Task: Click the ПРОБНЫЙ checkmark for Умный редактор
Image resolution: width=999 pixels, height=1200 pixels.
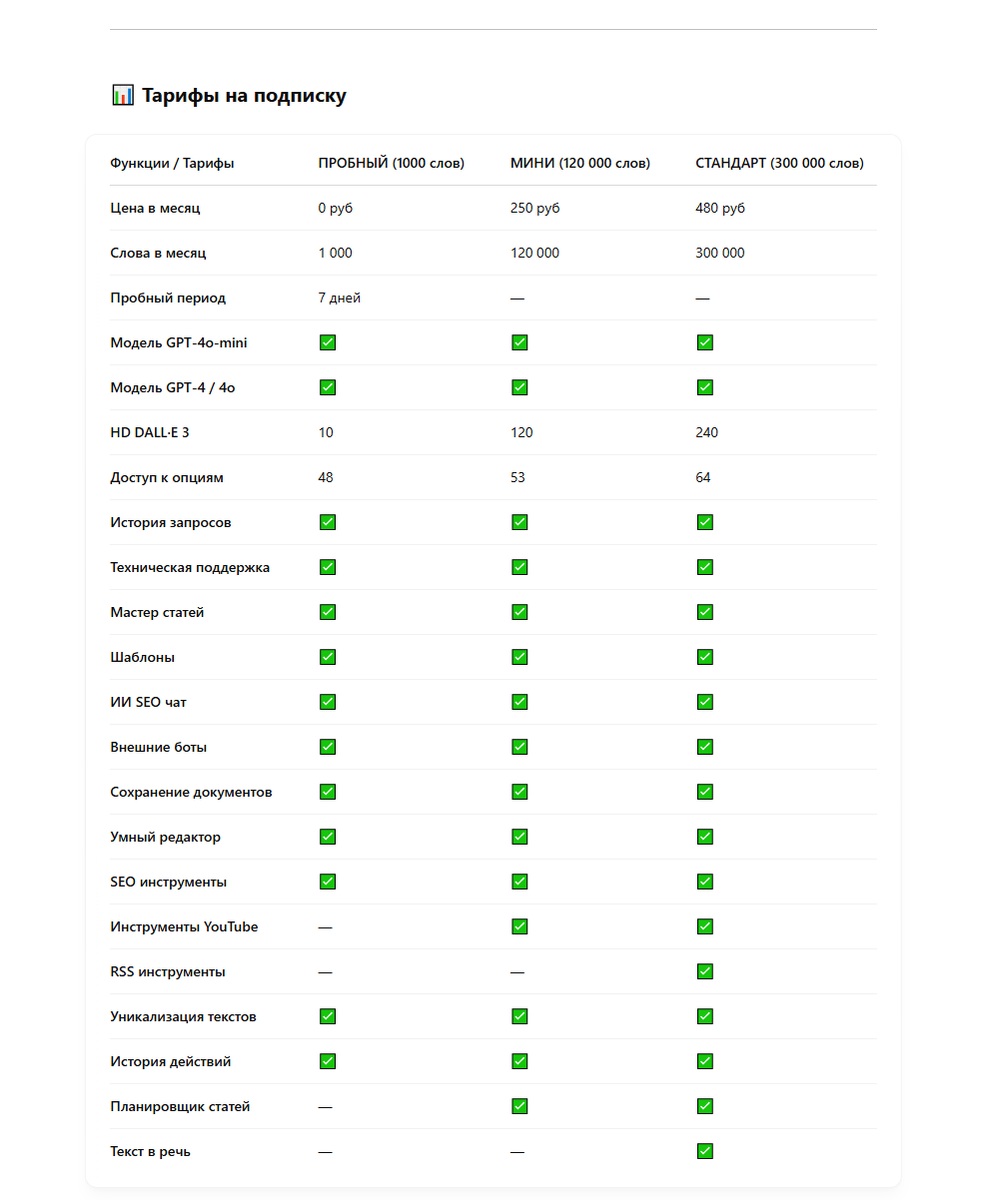Action: (x=327, y=836)
